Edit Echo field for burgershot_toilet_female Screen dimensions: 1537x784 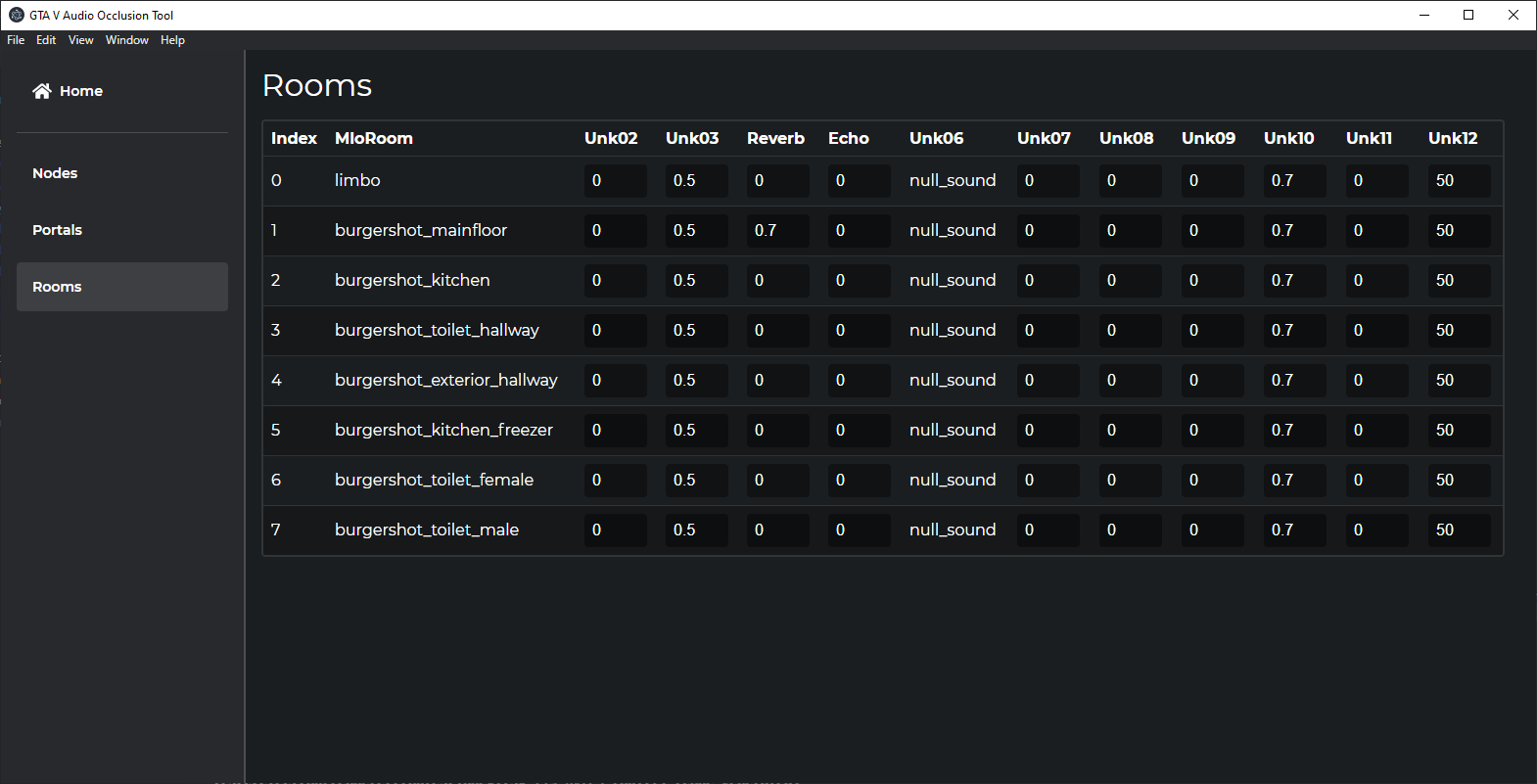tap(859, 481)
